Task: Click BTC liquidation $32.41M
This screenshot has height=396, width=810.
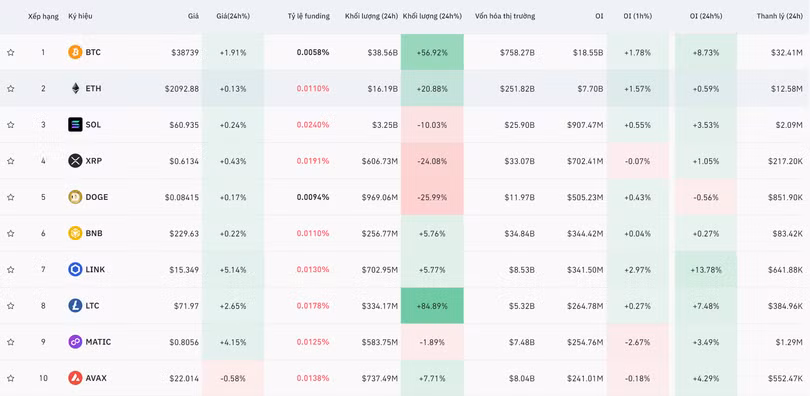Action: coord(787,52)
